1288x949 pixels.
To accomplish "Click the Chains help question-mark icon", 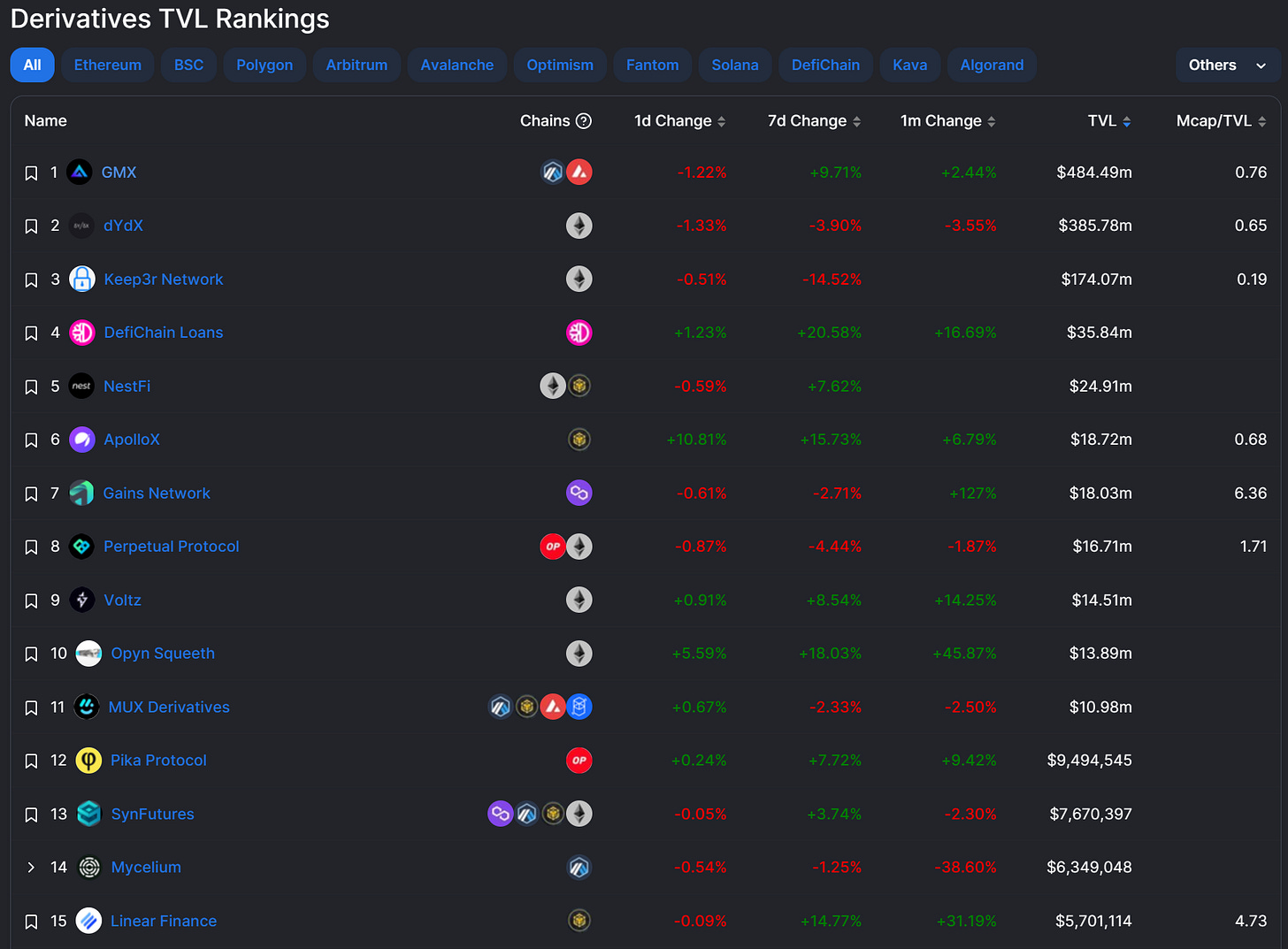I will pos(584,121).
